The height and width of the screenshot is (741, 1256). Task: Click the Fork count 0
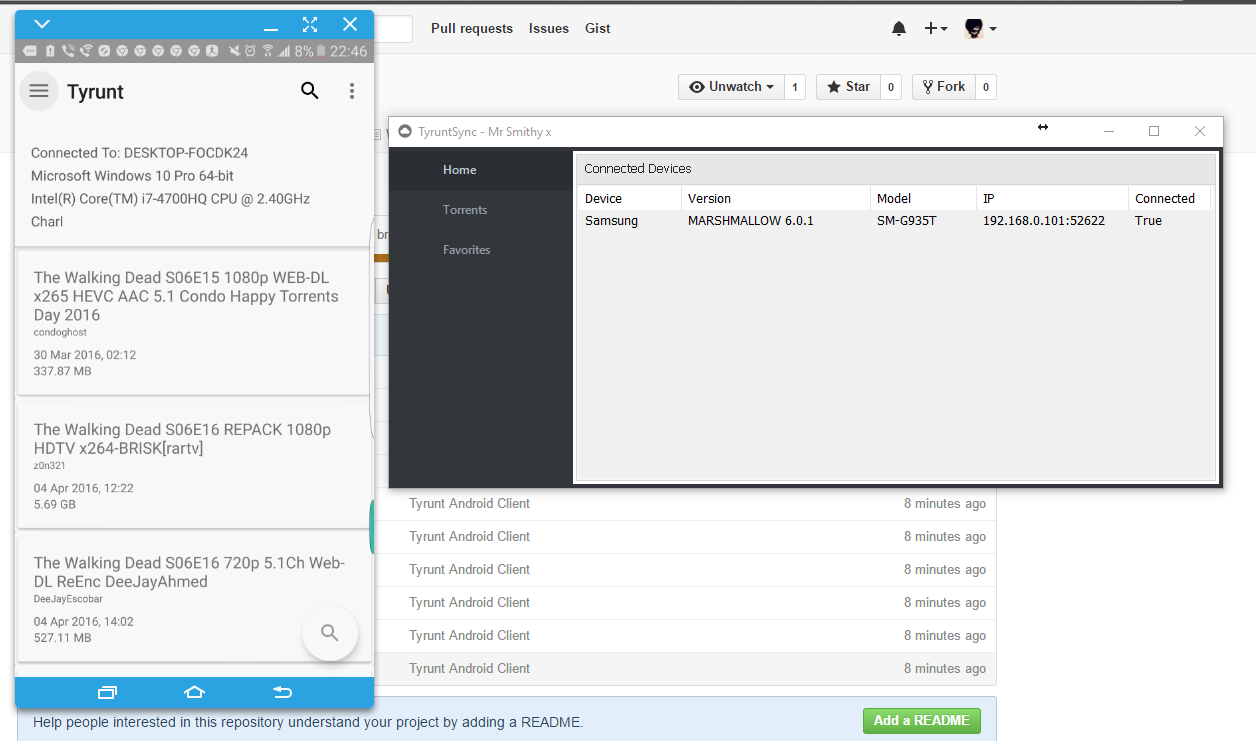(x=985, y=87)
